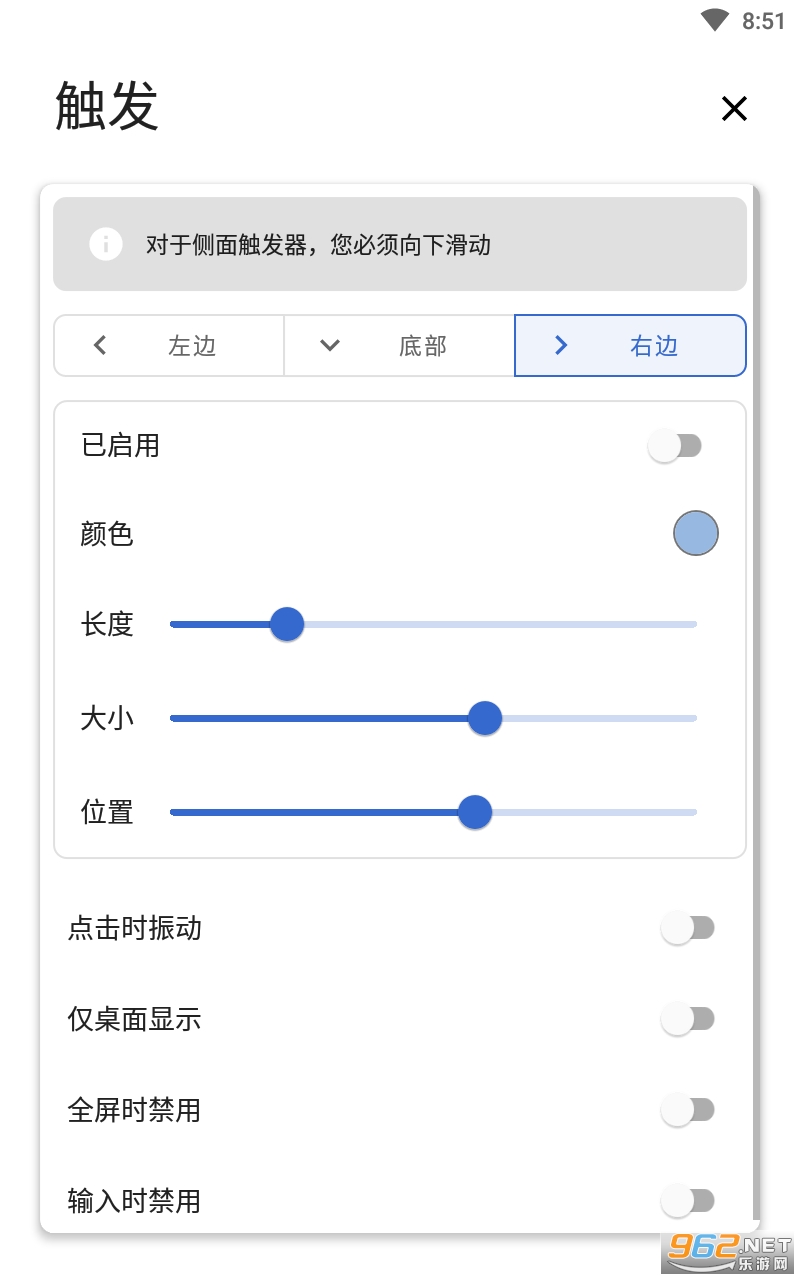
Task: Tap the 对于侧面触发器 hint banner text
Action: pyautogui.click(x=318, y=245)
